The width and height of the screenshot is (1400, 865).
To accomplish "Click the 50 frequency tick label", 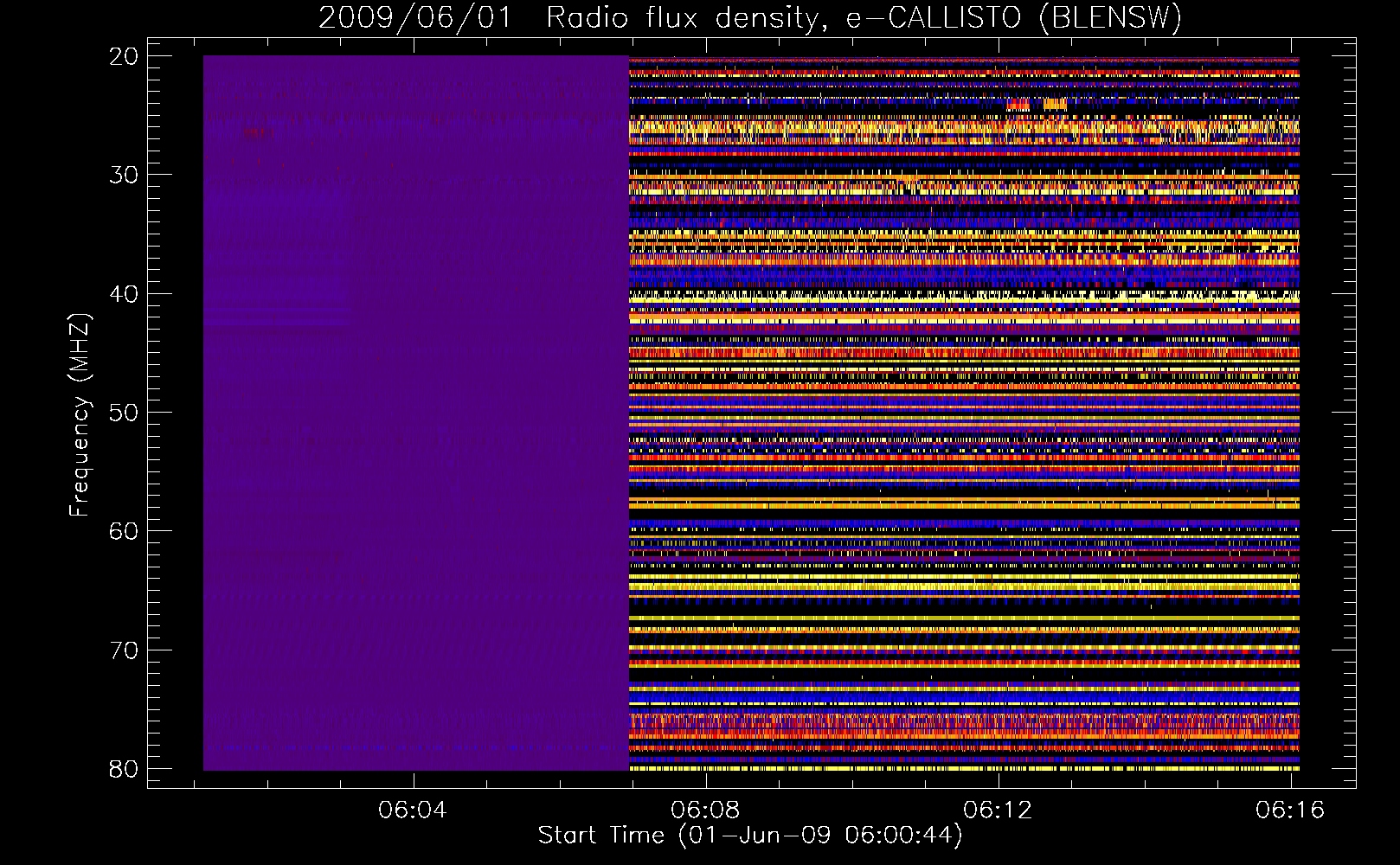I will pyautogui.click(x=124, y=413).
